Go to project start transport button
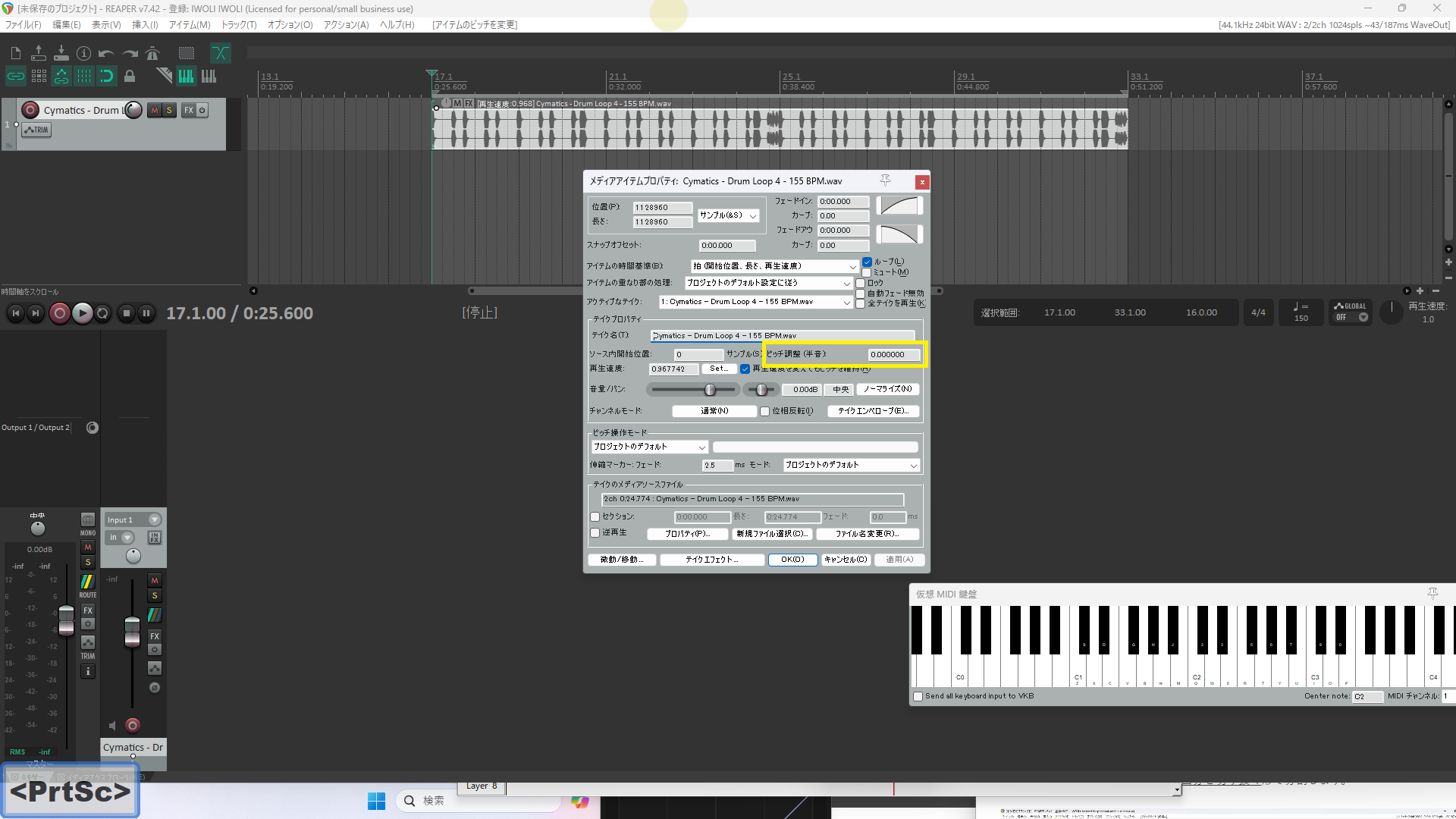The width and height of the screenshot is (1456, 819). coord(15,312)
